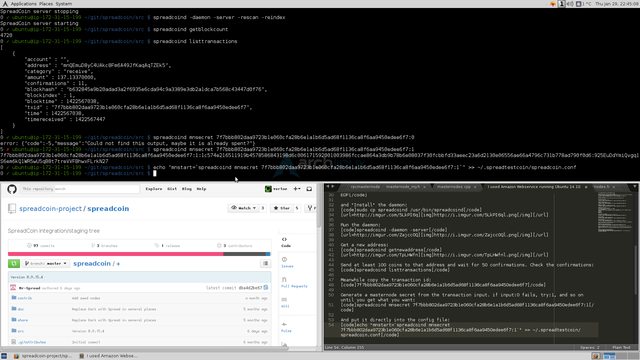Open Help link in GitHub header
The image size is (640, 360).
click(201, 189)
